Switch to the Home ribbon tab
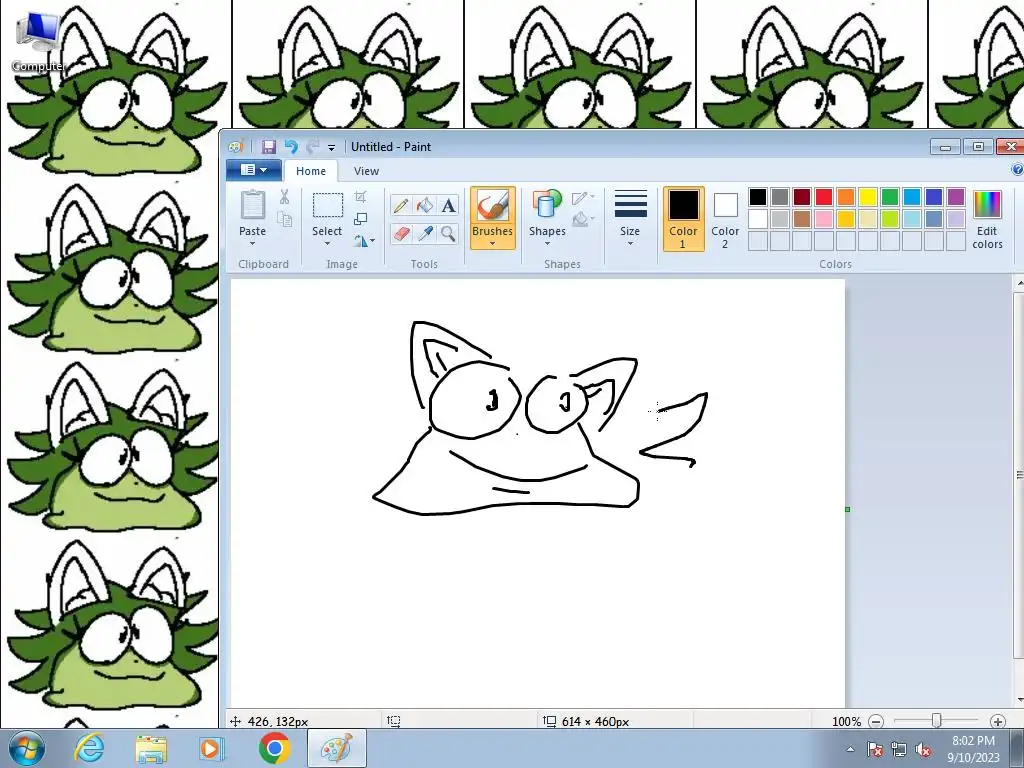Image resolution: width=1024 pixels, height=768 pixels. (311, 171)
